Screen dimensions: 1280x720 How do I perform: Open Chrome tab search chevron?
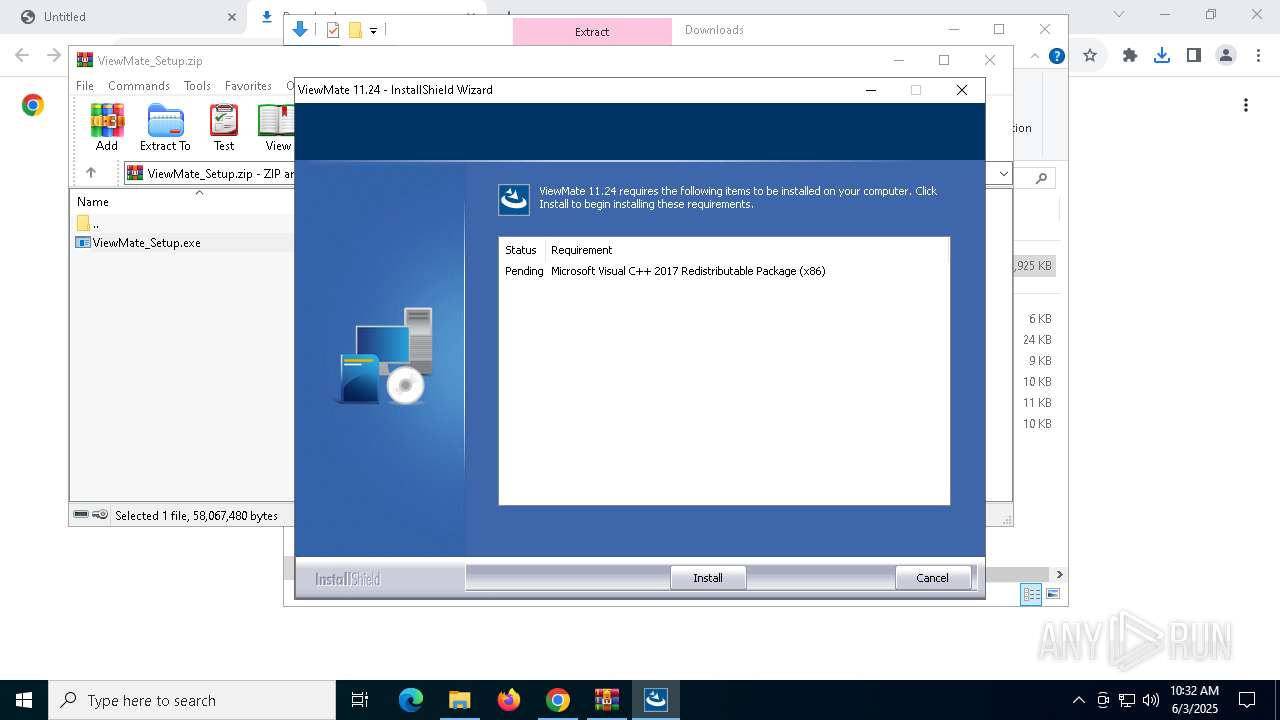(x=1119, y=15)
